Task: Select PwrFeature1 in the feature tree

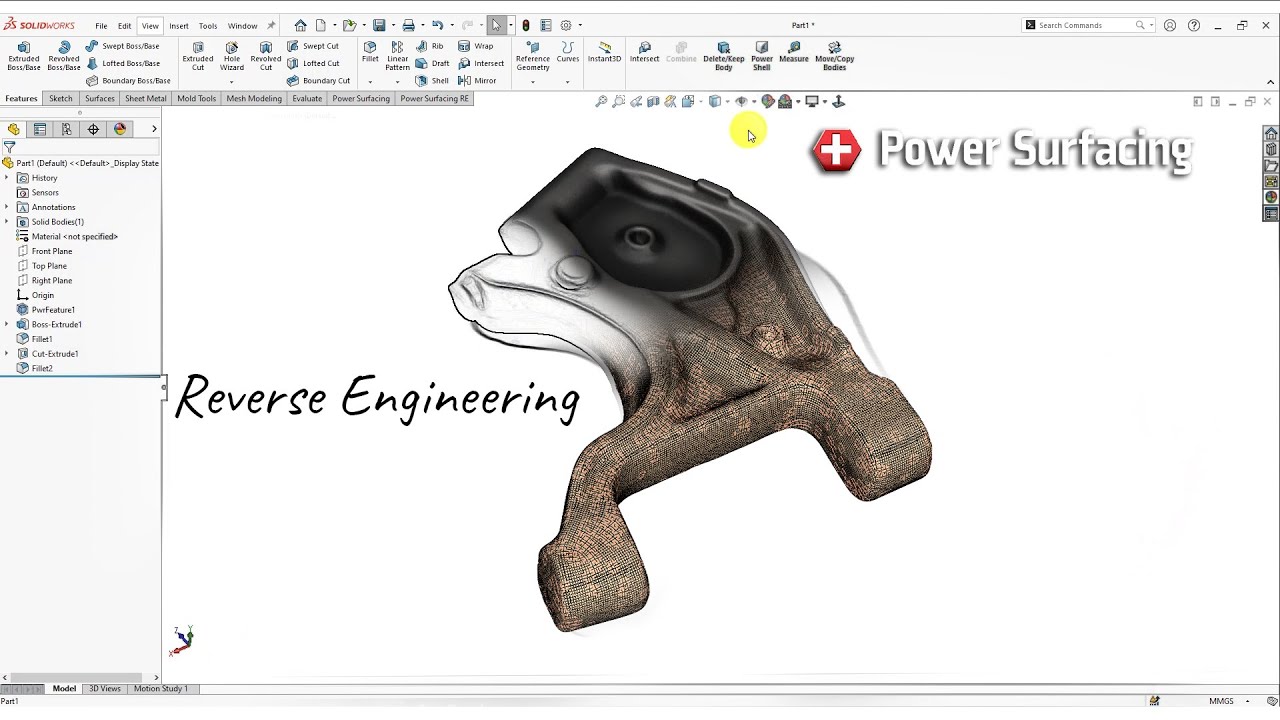Action: [53, 310]
